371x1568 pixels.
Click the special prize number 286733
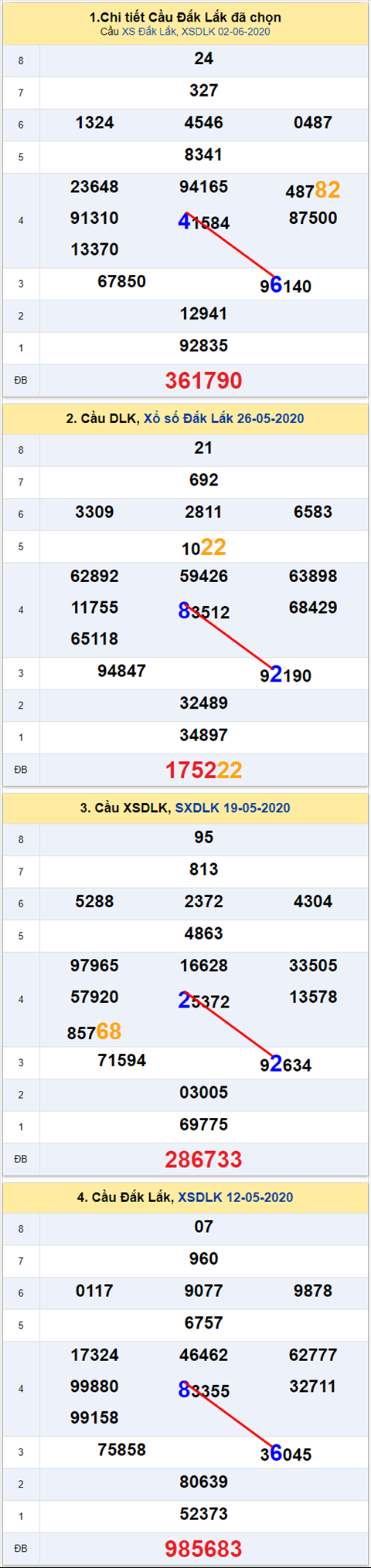(204, 1159)
